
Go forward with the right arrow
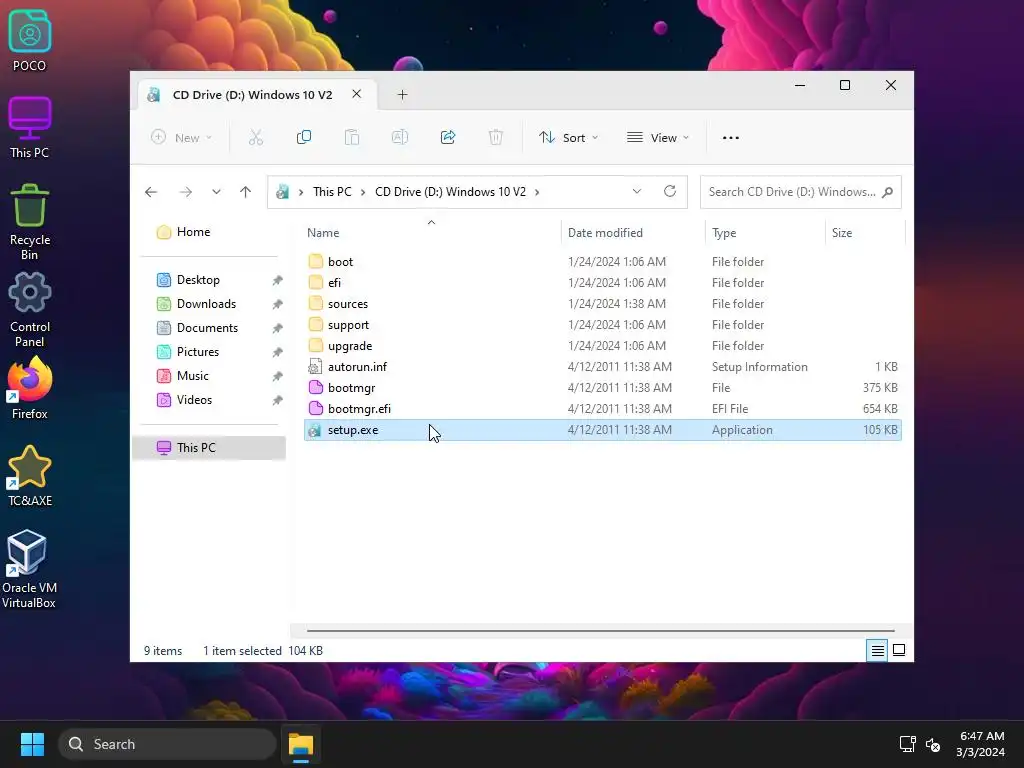[x=185, y=192]
